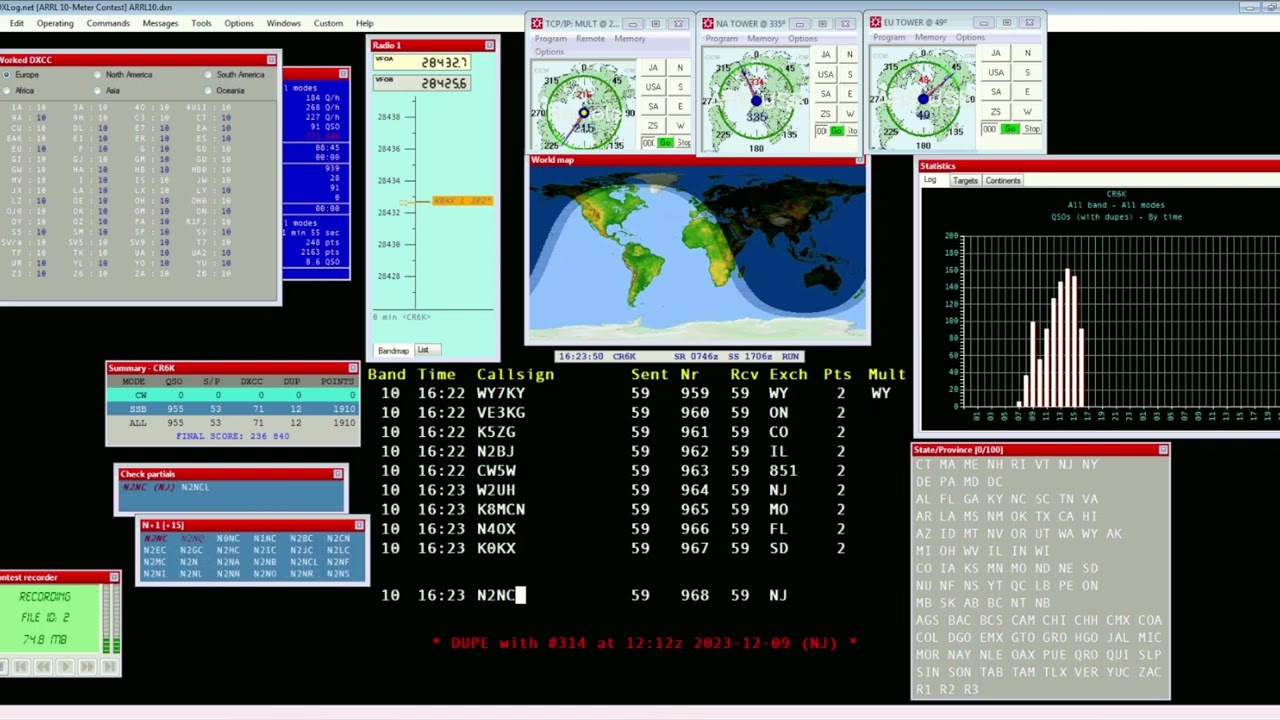Click skip-to-end button in Contest recorder
1280x720 pixels.
click(109, 667)
